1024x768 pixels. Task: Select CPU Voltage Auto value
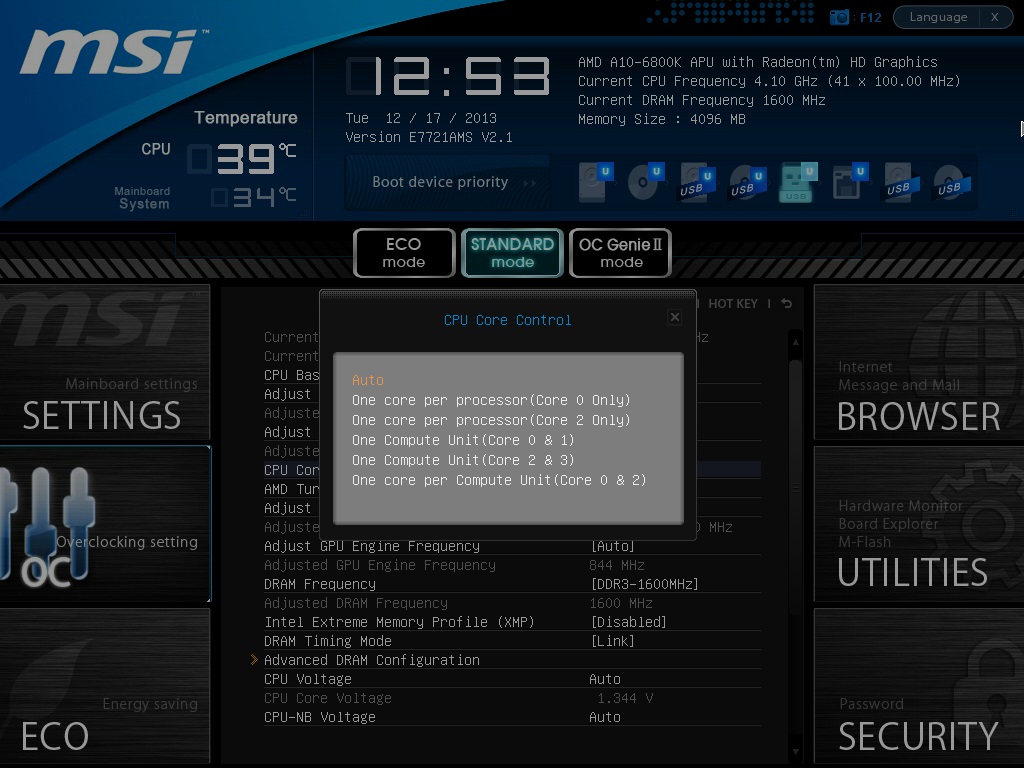click(605, 679)
